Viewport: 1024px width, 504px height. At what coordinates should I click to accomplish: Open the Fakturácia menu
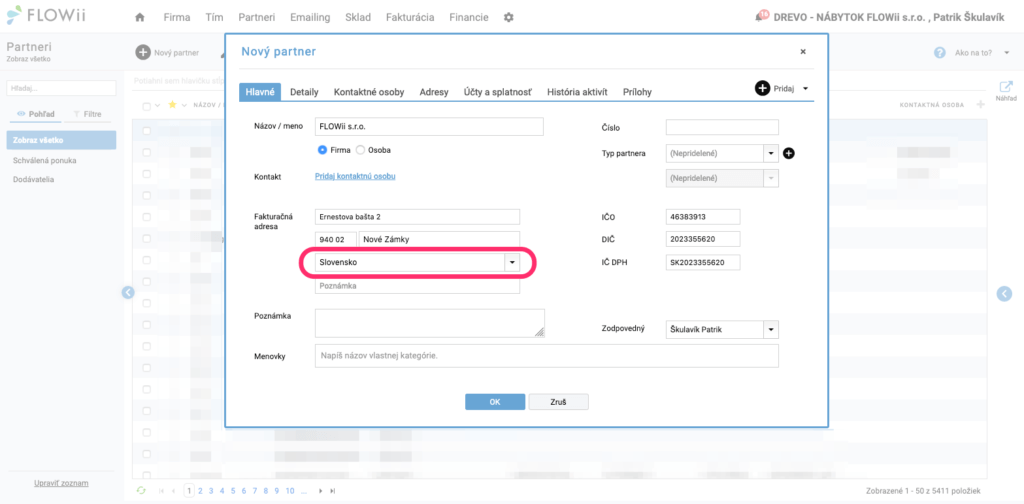pos(410,18)
